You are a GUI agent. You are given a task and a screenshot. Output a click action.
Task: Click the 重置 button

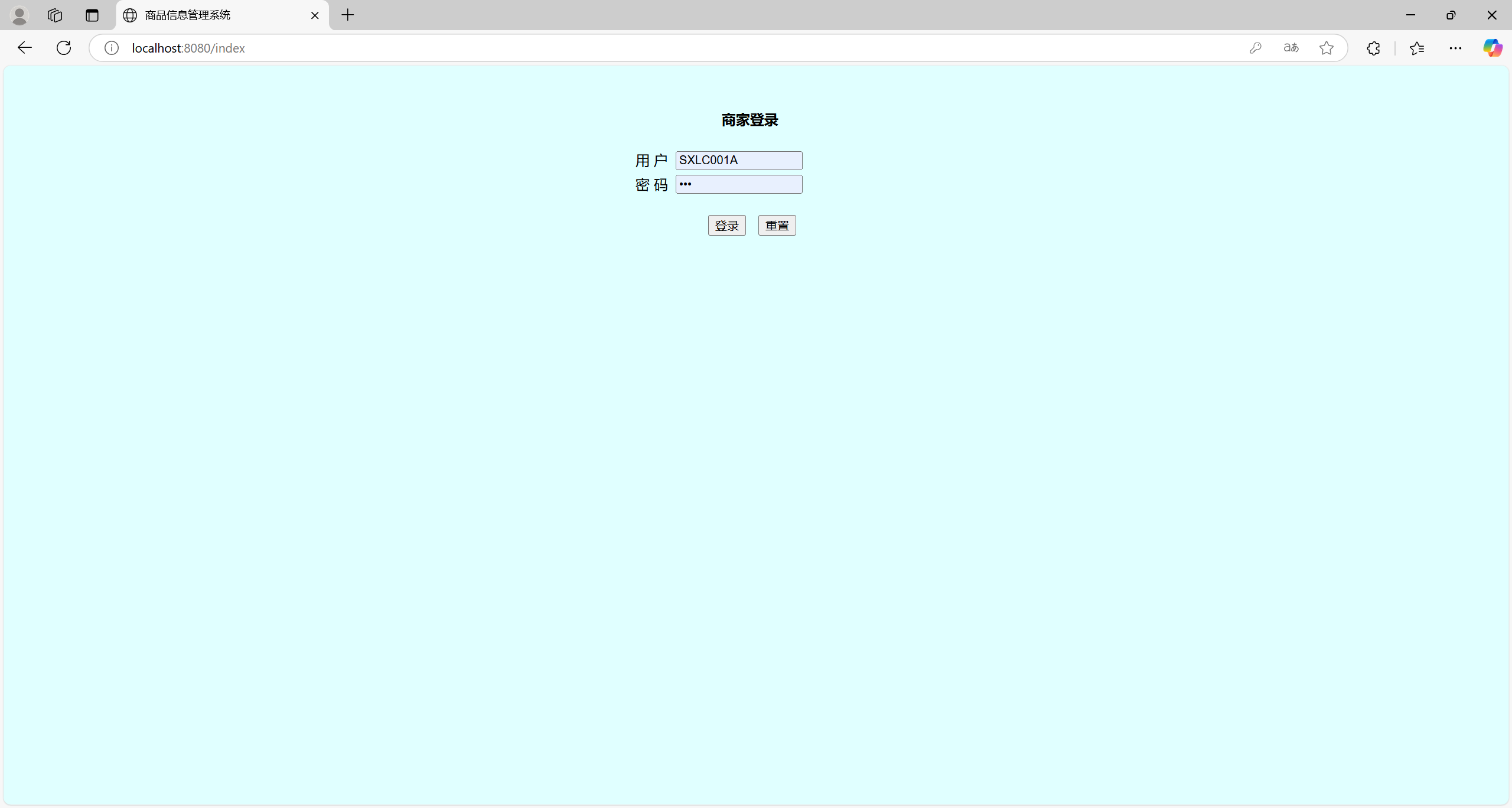777,226
